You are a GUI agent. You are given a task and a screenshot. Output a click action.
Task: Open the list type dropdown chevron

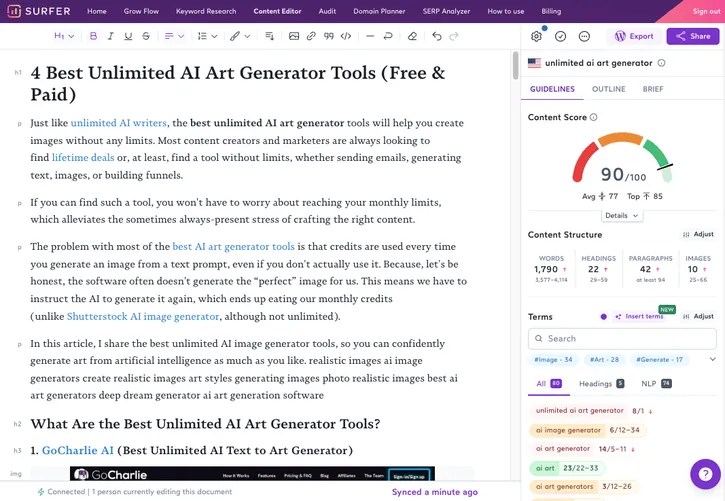point(214,36)
